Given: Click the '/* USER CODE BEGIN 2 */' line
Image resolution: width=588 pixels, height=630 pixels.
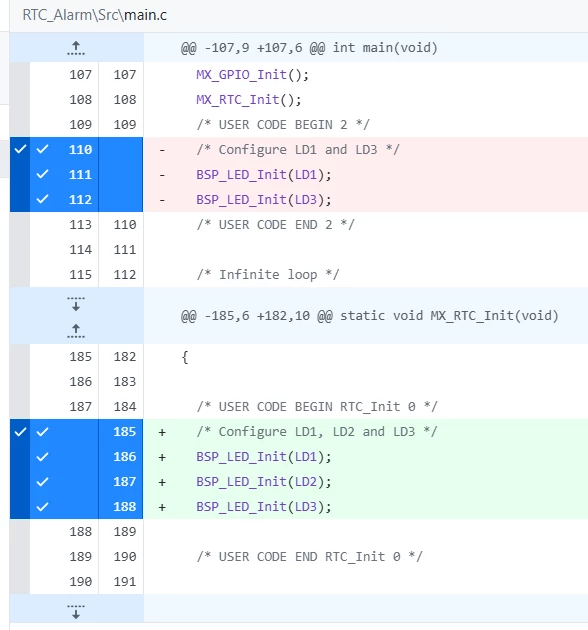Looking at the screenshot, I should tap(283, 125).
